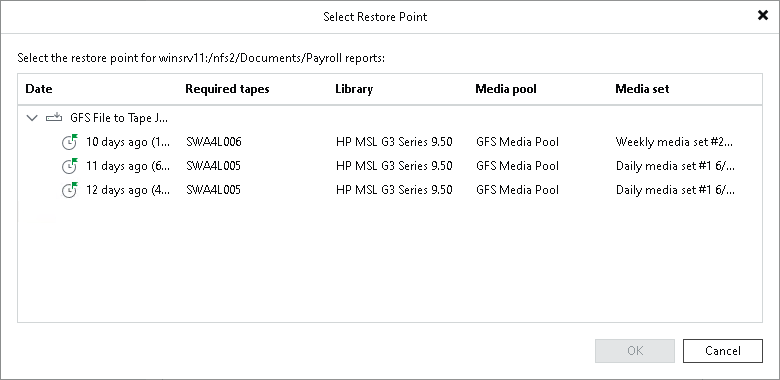This screenshot has width=780, height=380.
Task: Select the 12 days ago restore point
Action: [390, 190]
